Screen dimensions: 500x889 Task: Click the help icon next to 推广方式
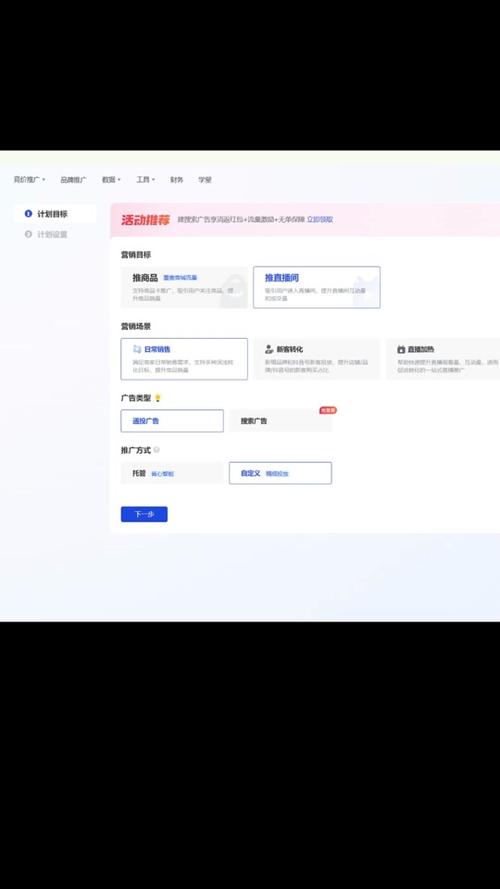(x=156, y=450)
